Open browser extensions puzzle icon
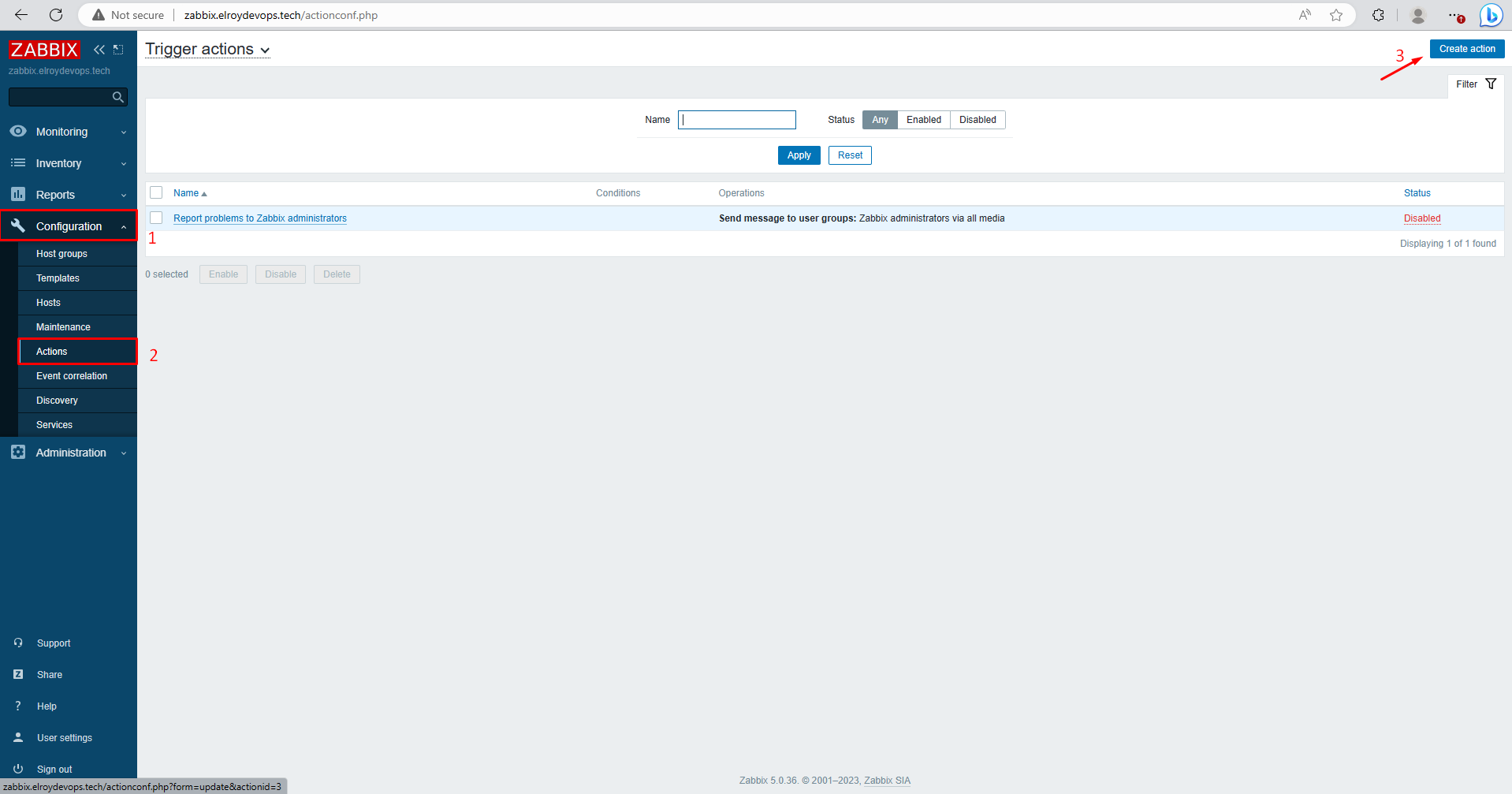This screenshot has width=1512, height=794. click(1378, 15)
